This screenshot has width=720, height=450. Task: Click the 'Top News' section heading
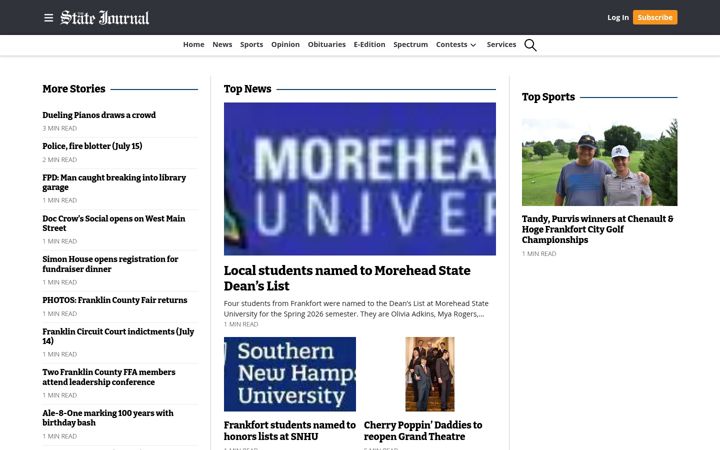[247, 89]
